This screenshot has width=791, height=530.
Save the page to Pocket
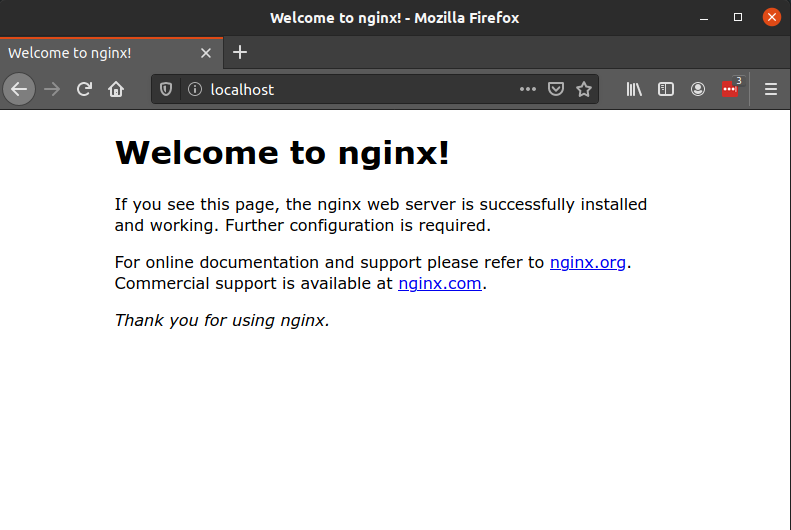tap(556, 89)
